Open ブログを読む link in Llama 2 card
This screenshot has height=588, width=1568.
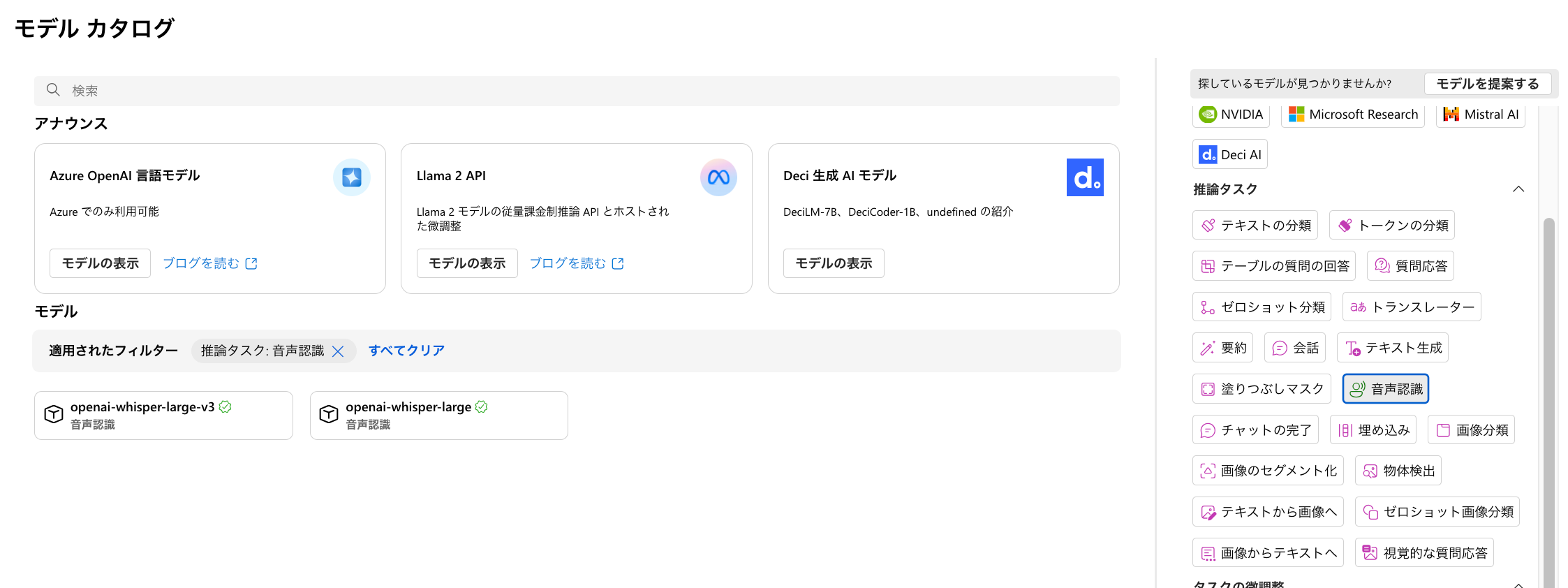577,263
